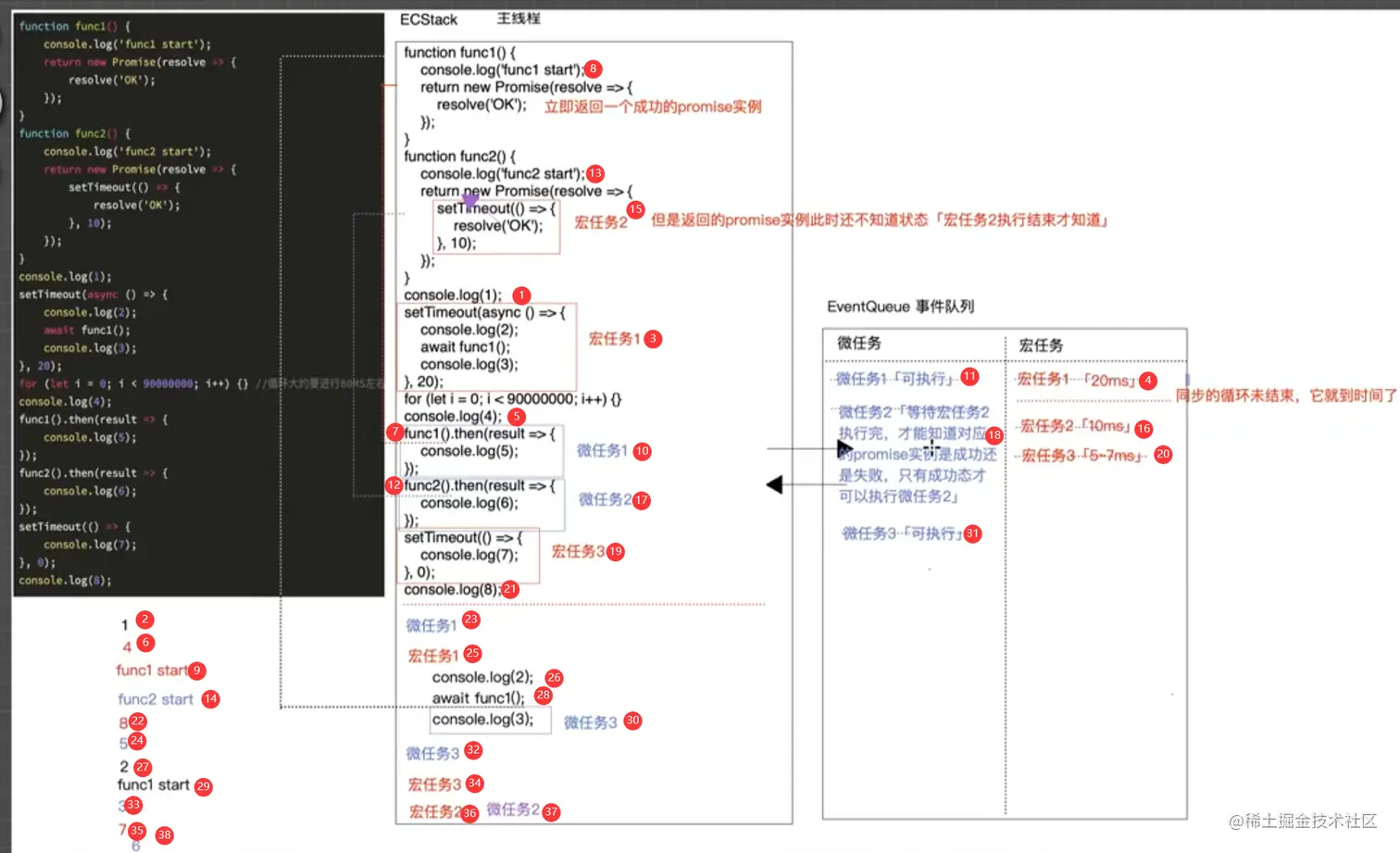Click marker 15 on the setTimeout 宏任务2 block
Image resolution: width=1400 pixels, height=853 pixels.
click(x=635, y=209)
